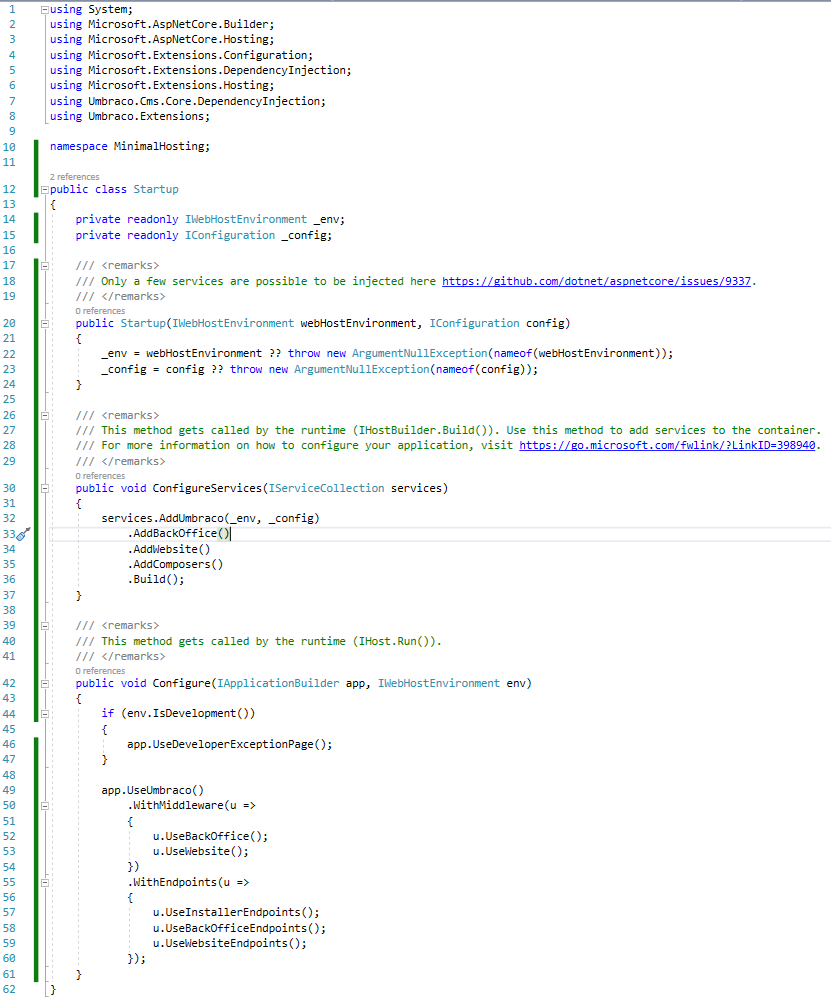This screenshot has width=831, height=998.
Task: Collapse the Startup constructor at line 20
Action: (45, 324)
